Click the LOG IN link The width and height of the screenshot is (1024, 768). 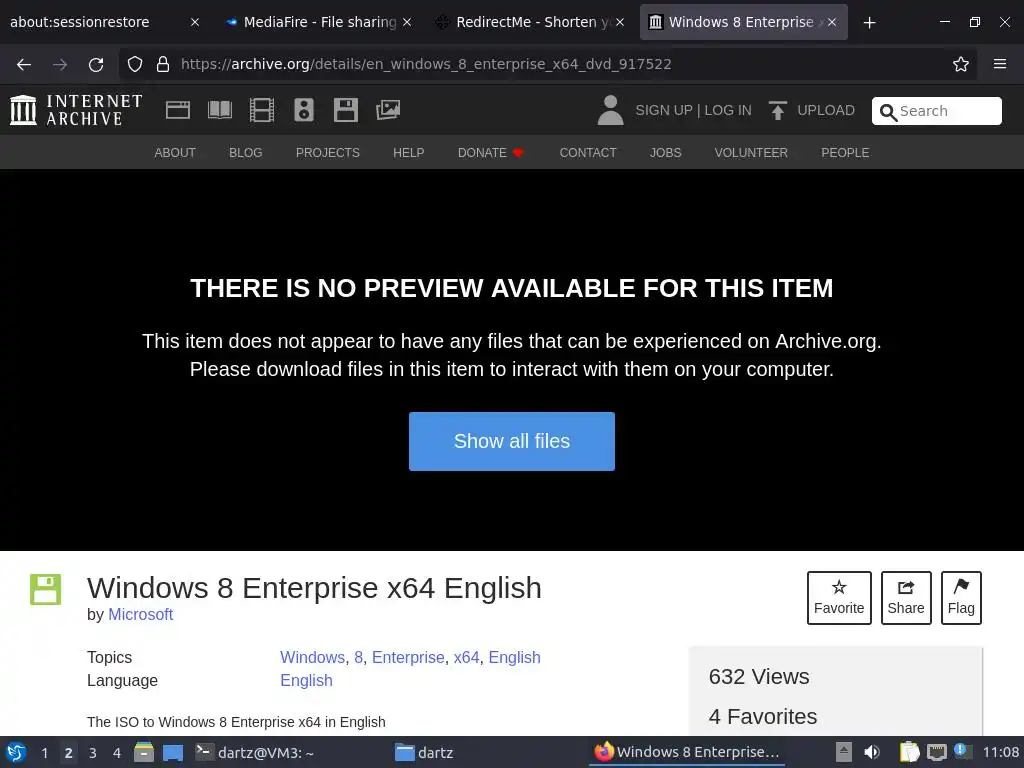pyautogui.click(x=728, y=110)
